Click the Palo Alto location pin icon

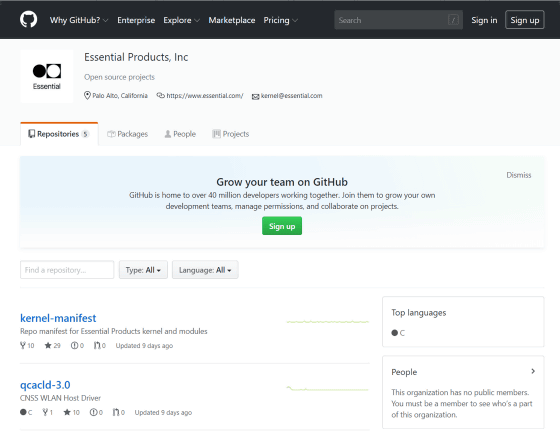coord(87,95)
